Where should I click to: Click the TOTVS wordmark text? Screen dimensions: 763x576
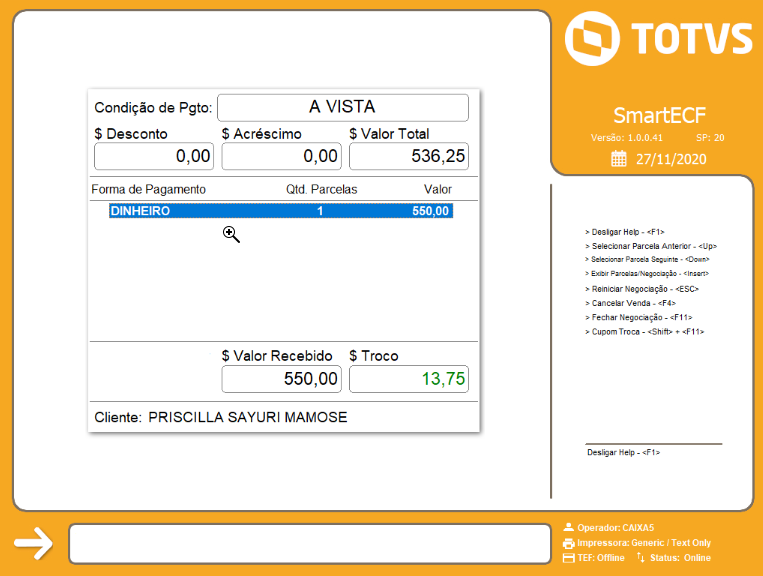[691, 38]
